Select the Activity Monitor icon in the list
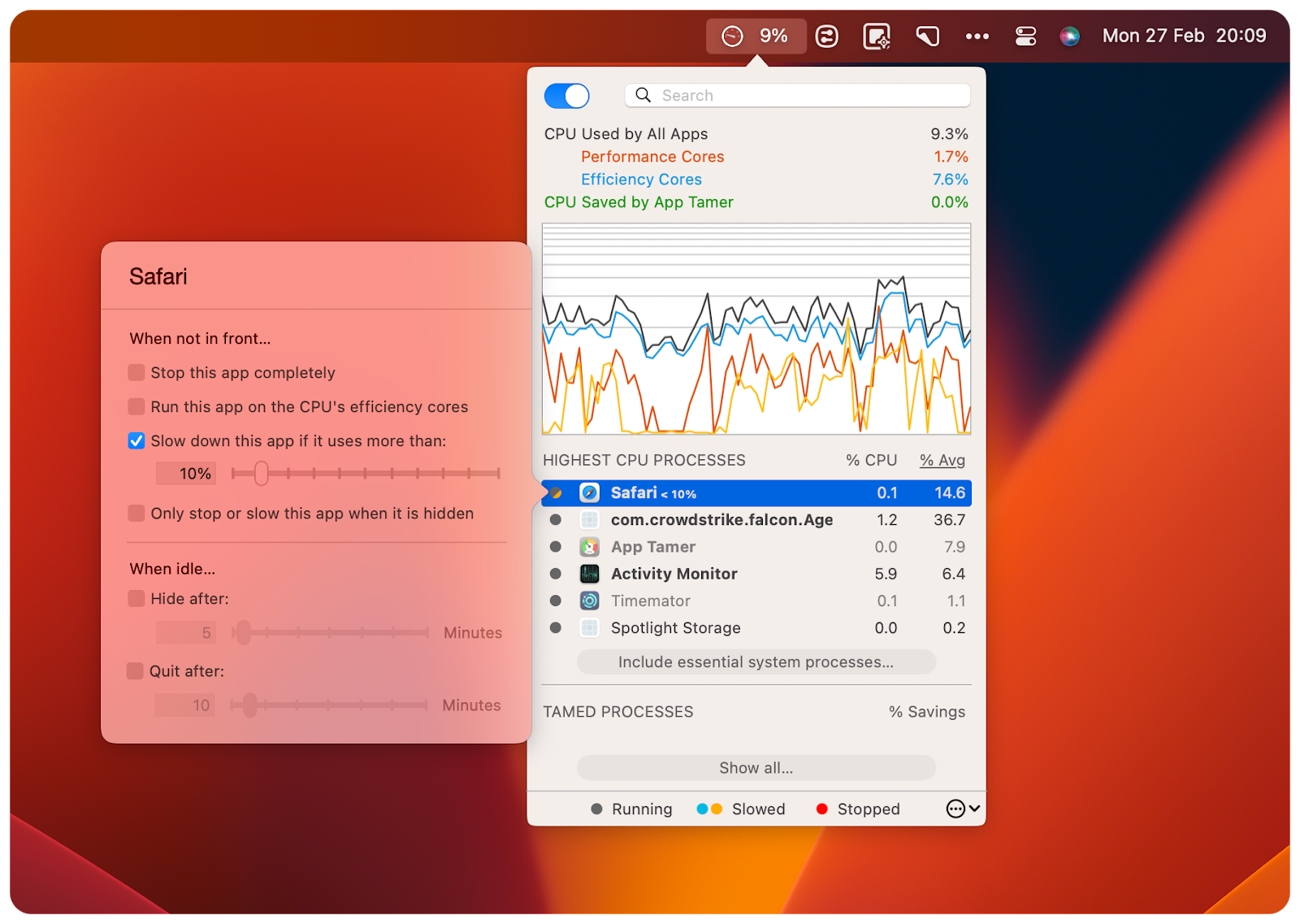The width and height of the screenshot is (1300, 924). click(589, 573)
